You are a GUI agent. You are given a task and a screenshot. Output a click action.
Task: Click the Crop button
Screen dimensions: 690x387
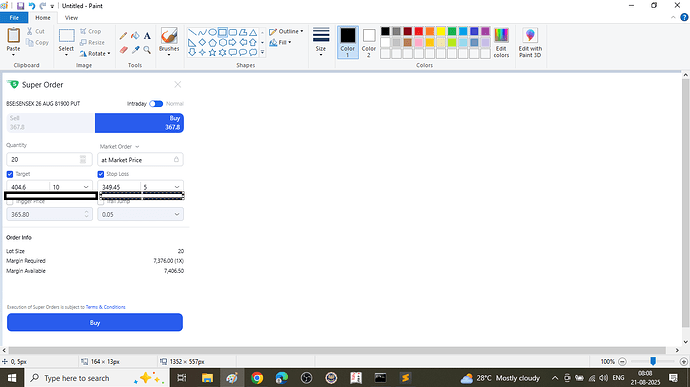point(91,31)
